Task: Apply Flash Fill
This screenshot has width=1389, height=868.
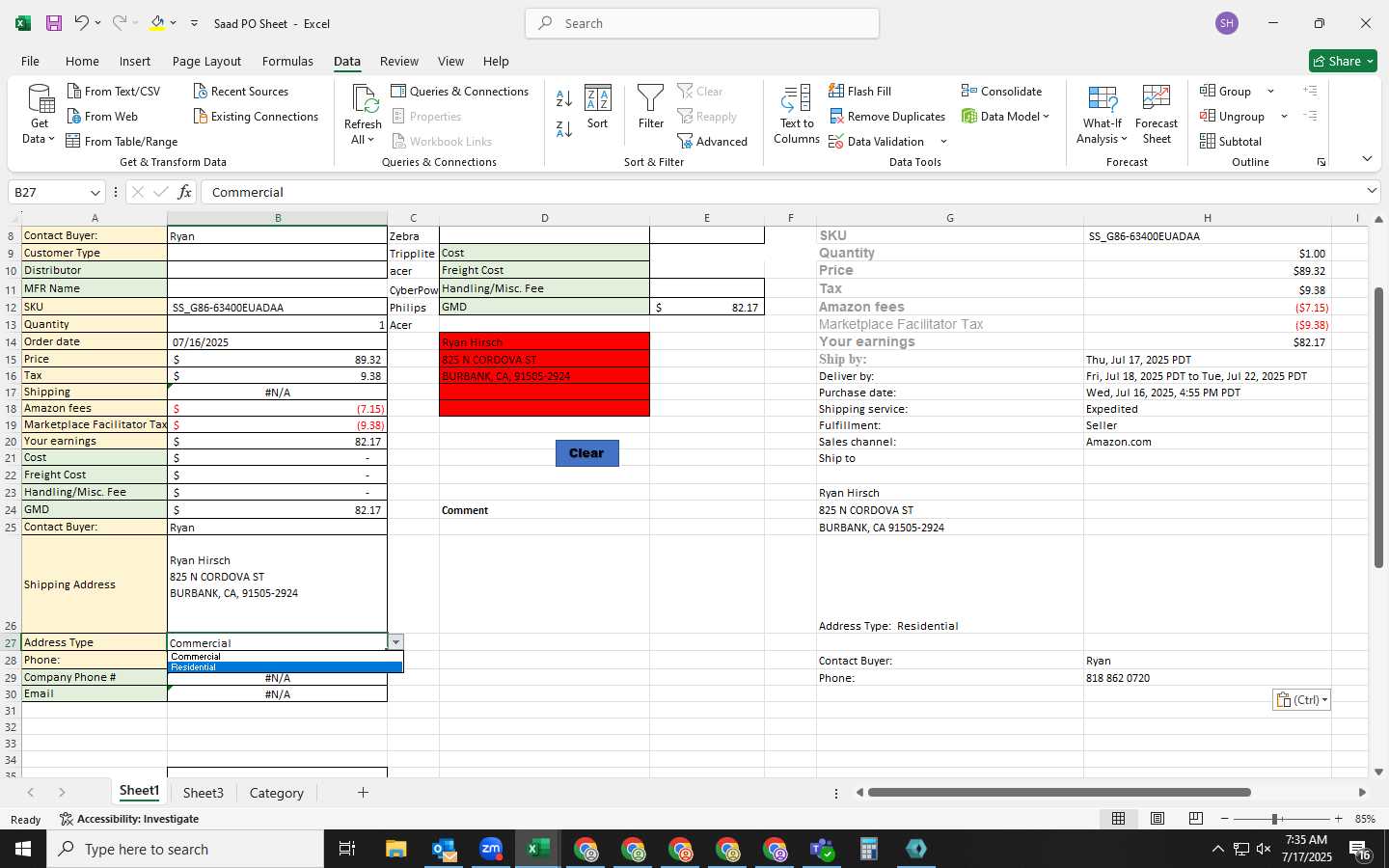Action: tap(860, 91)
